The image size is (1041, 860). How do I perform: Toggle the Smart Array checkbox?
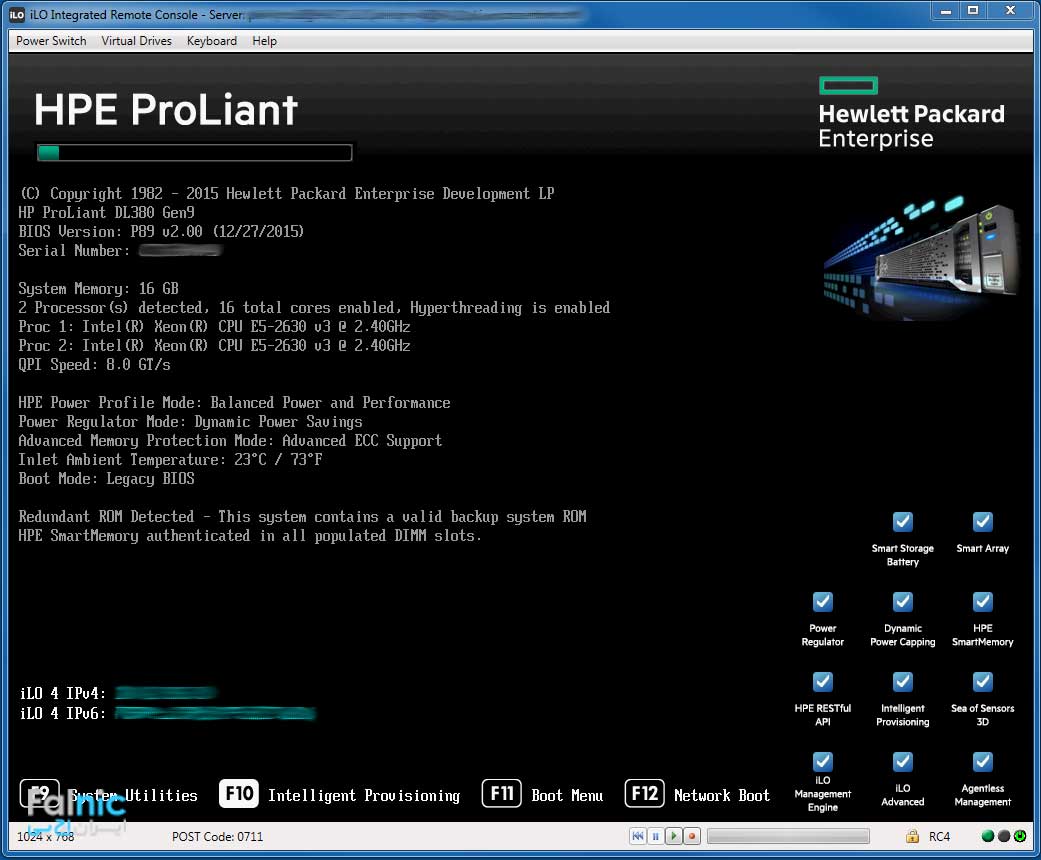982,522
